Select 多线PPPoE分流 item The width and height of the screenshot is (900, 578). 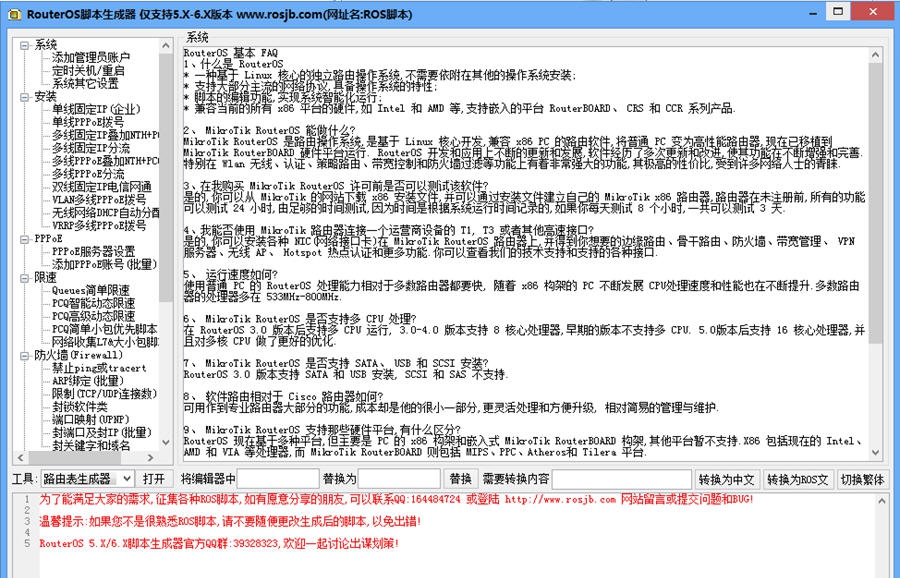click(x=88, y=174)
